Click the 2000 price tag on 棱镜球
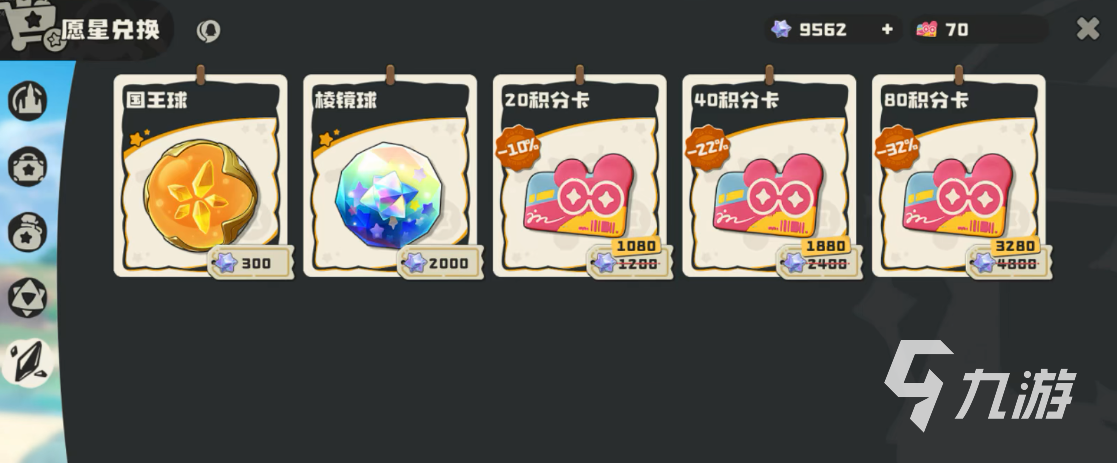Image resolution: width=1117 pixels, height=463 pixels. [x=440, y=263]
